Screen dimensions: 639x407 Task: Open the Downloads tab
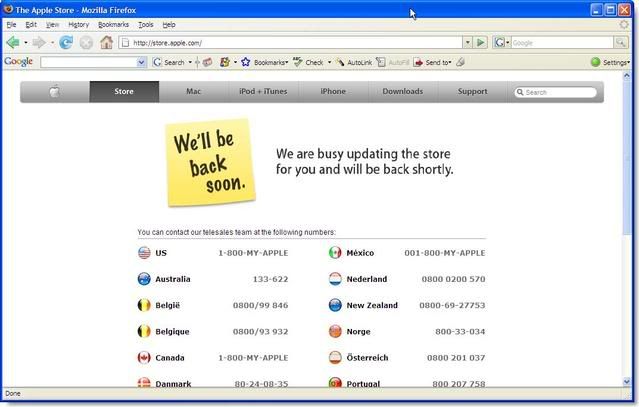tap(403, 92)
